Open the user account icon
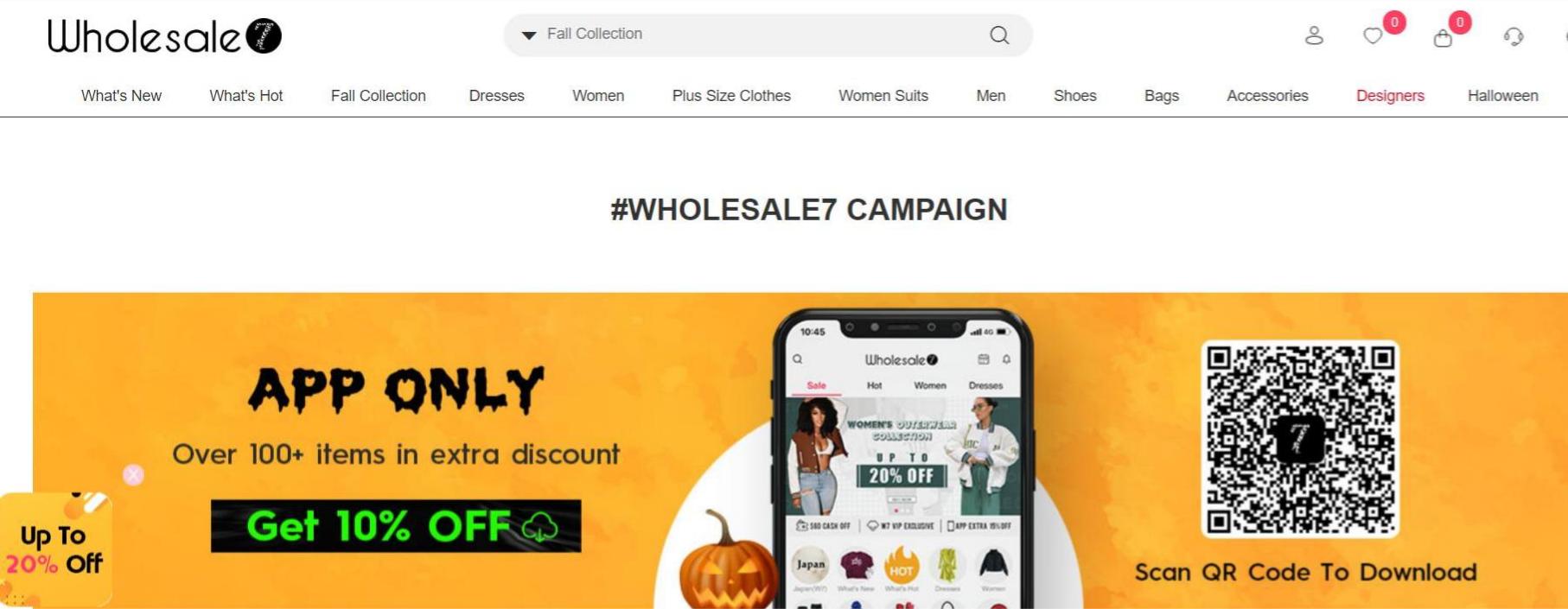The height and width of the screenshot is (609, 1568). (1314, 35)
